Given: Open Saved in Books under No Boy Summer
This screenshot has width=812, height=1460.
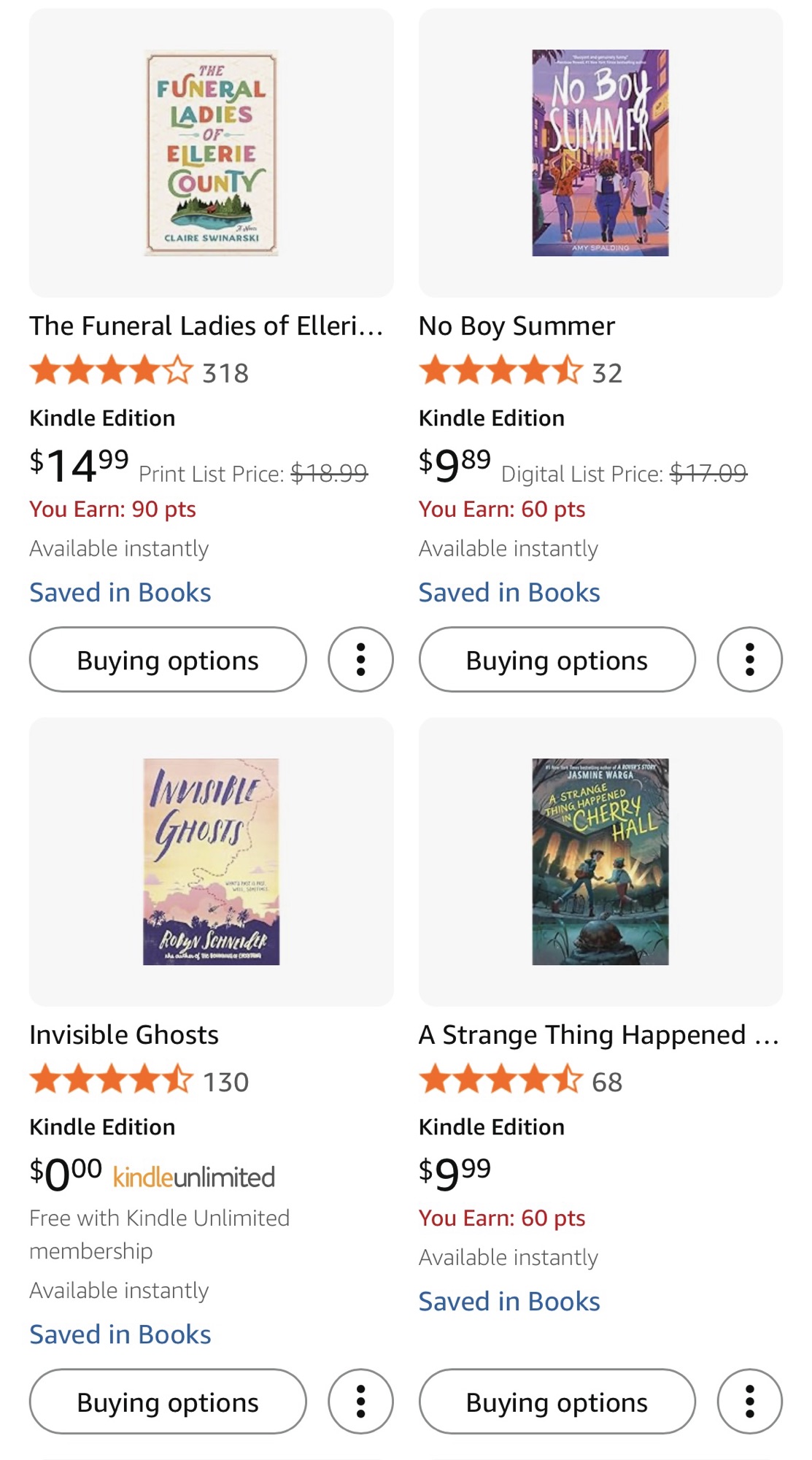Looking at the screenshot, I should click(x=509, y=592).
